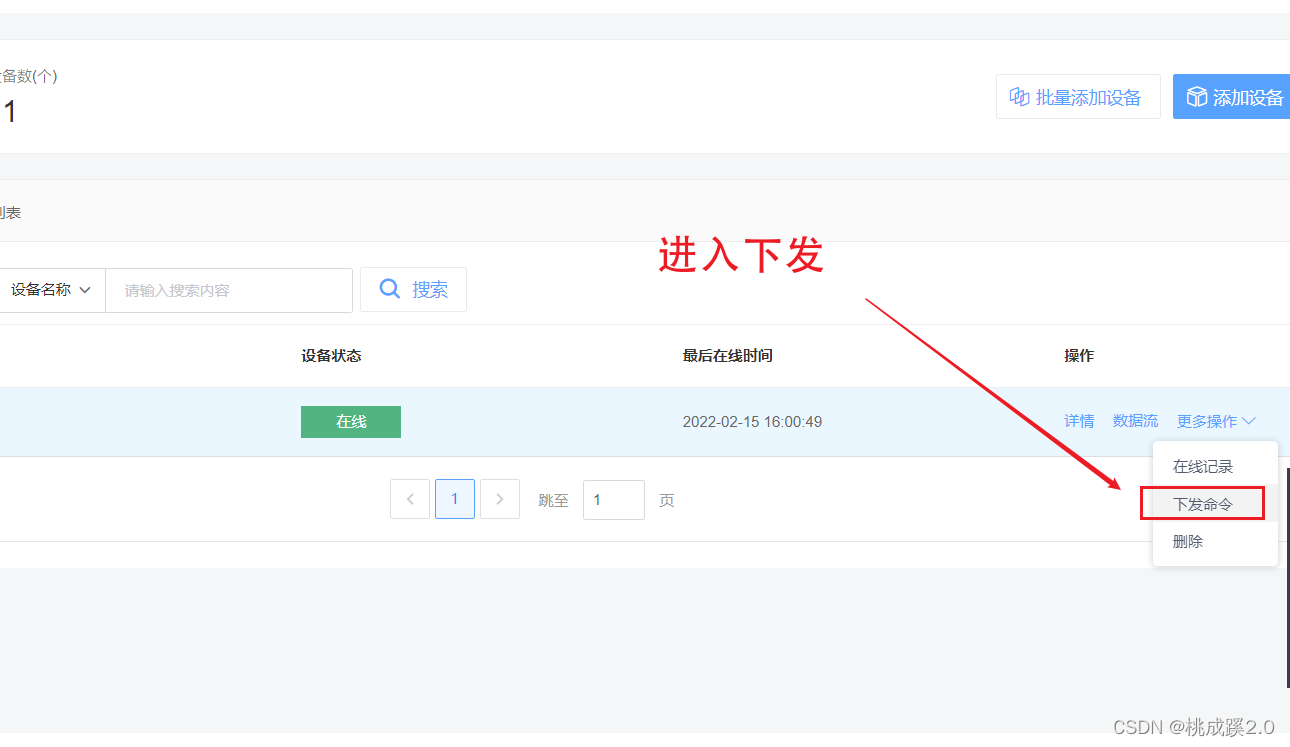Open the device 详情 link

[x=1079, y=421]
